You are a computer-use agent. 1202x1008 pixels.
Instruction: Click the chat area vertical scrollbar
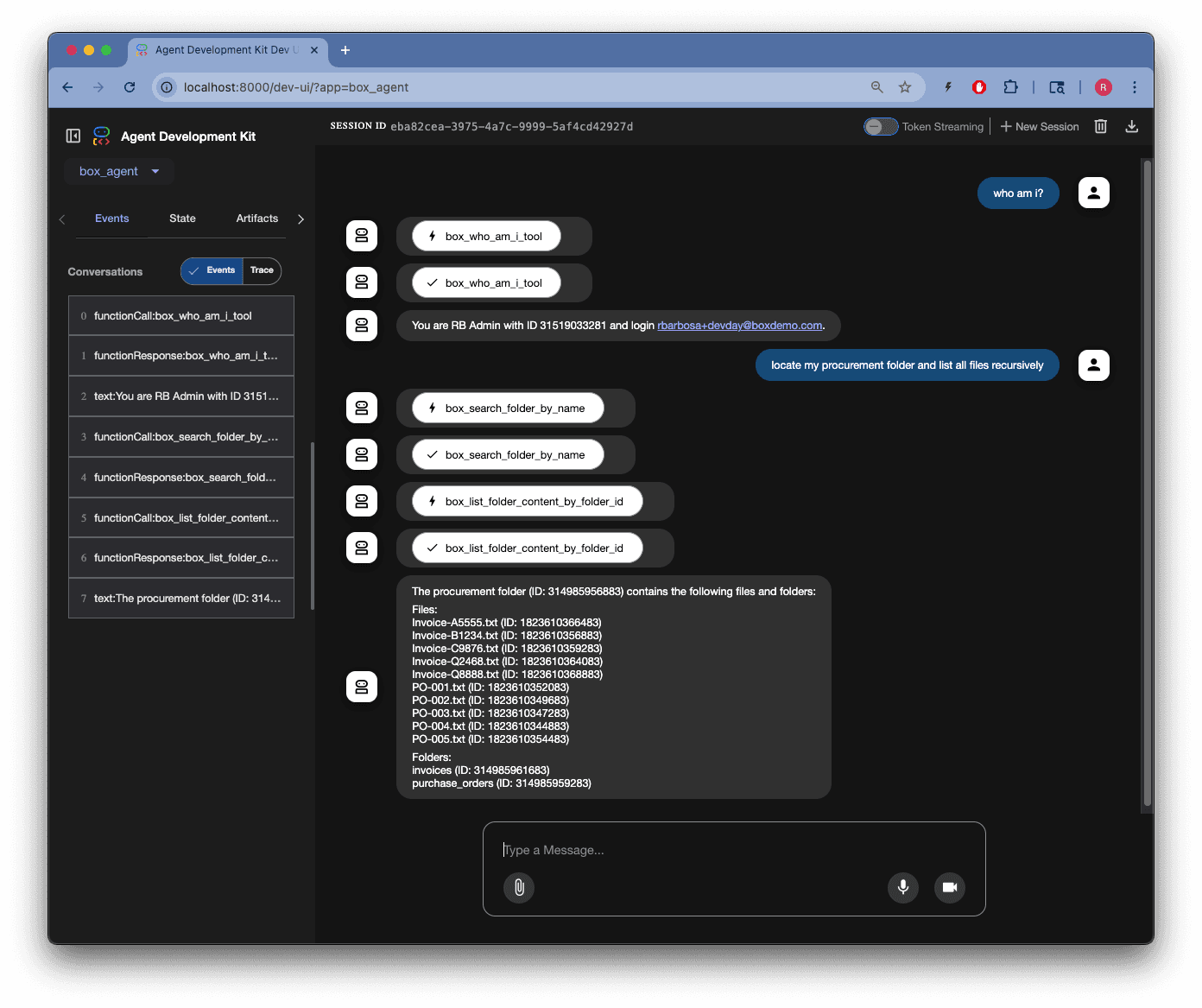(1147, 484)
